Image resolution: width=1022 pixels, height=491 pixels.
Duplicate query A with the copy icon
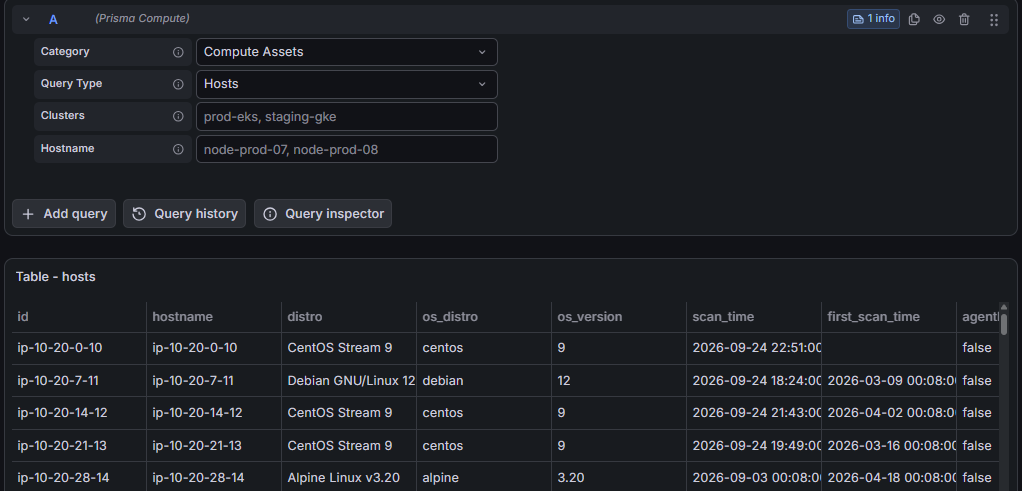(914, 20)
